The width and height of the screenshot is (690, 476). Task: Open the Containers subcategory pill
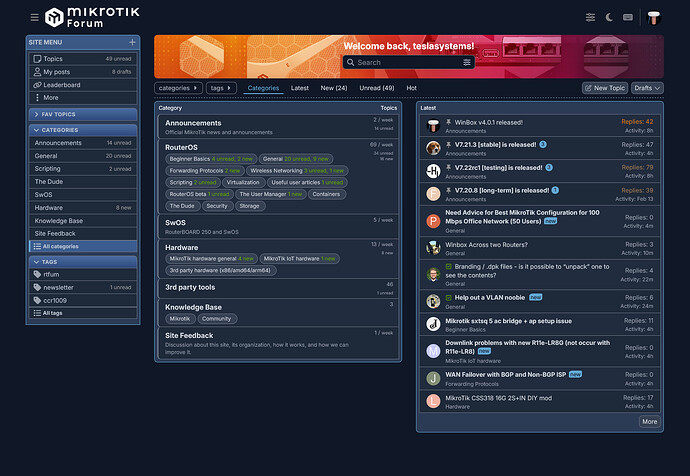(326, 194)
